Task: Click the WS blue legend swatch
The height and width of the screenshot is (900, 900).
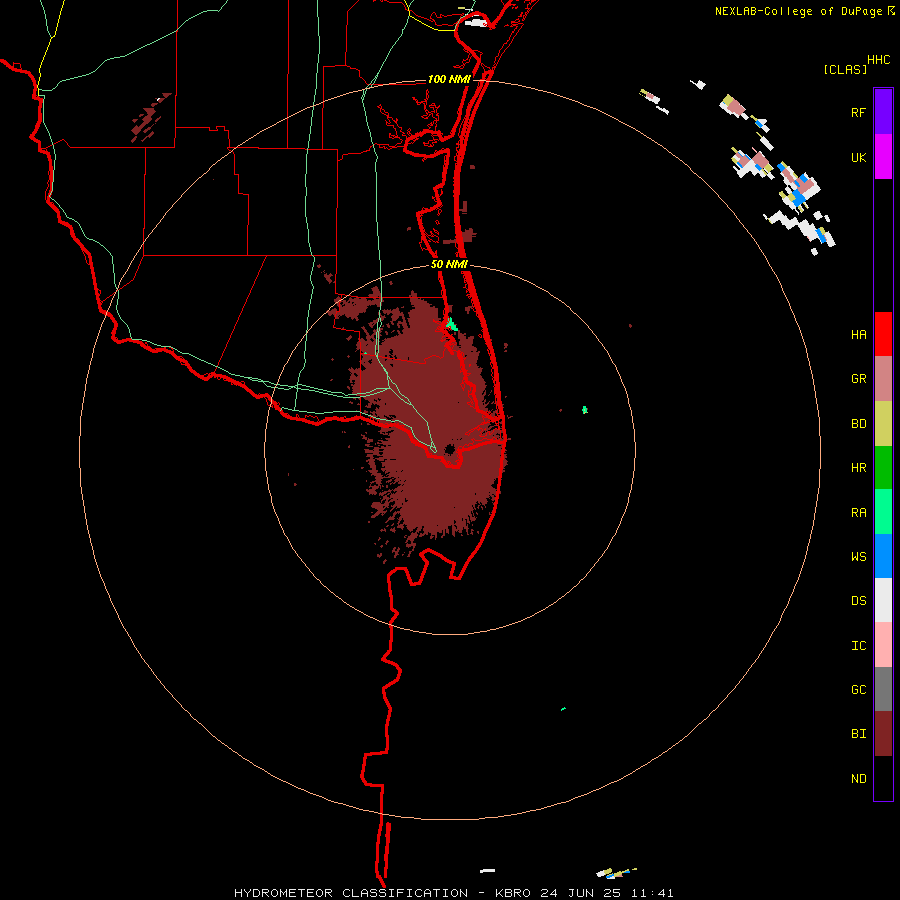Action: pos(883,556)
